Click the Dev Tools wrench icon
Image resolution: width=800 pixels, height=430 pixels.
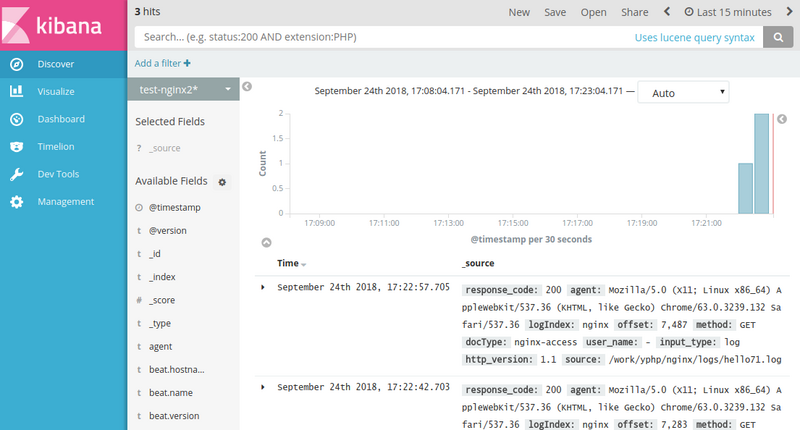pyautogui.click(x=16, y=174)
